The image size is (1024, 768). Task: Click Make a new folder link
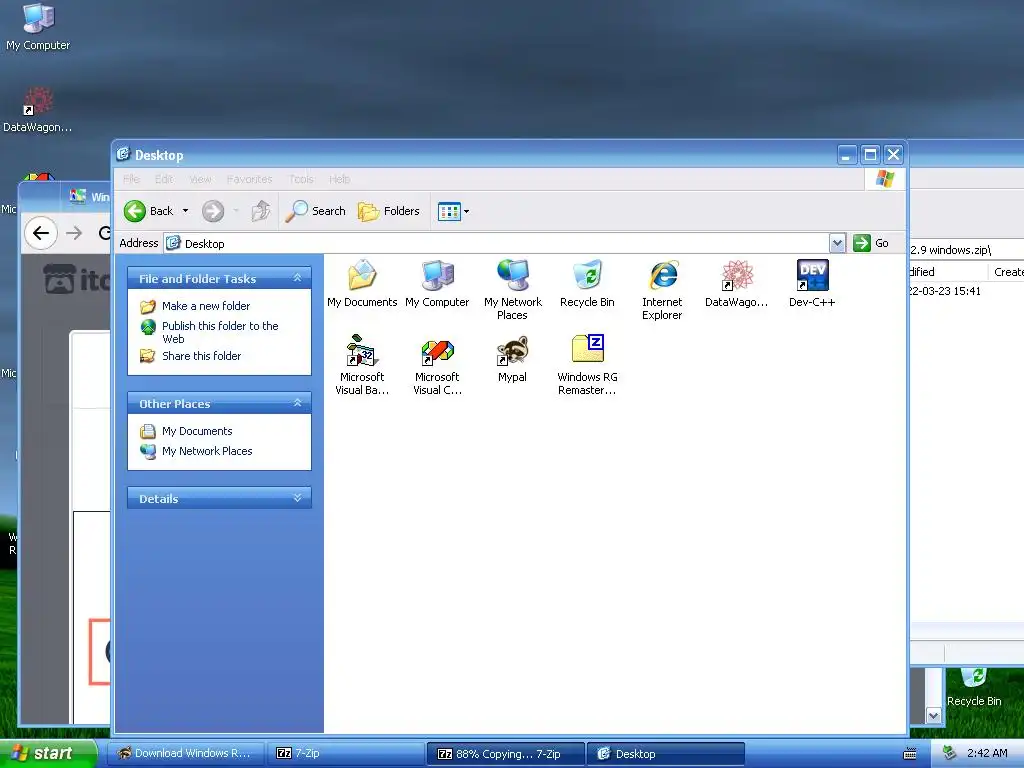(x=206, y=306)
